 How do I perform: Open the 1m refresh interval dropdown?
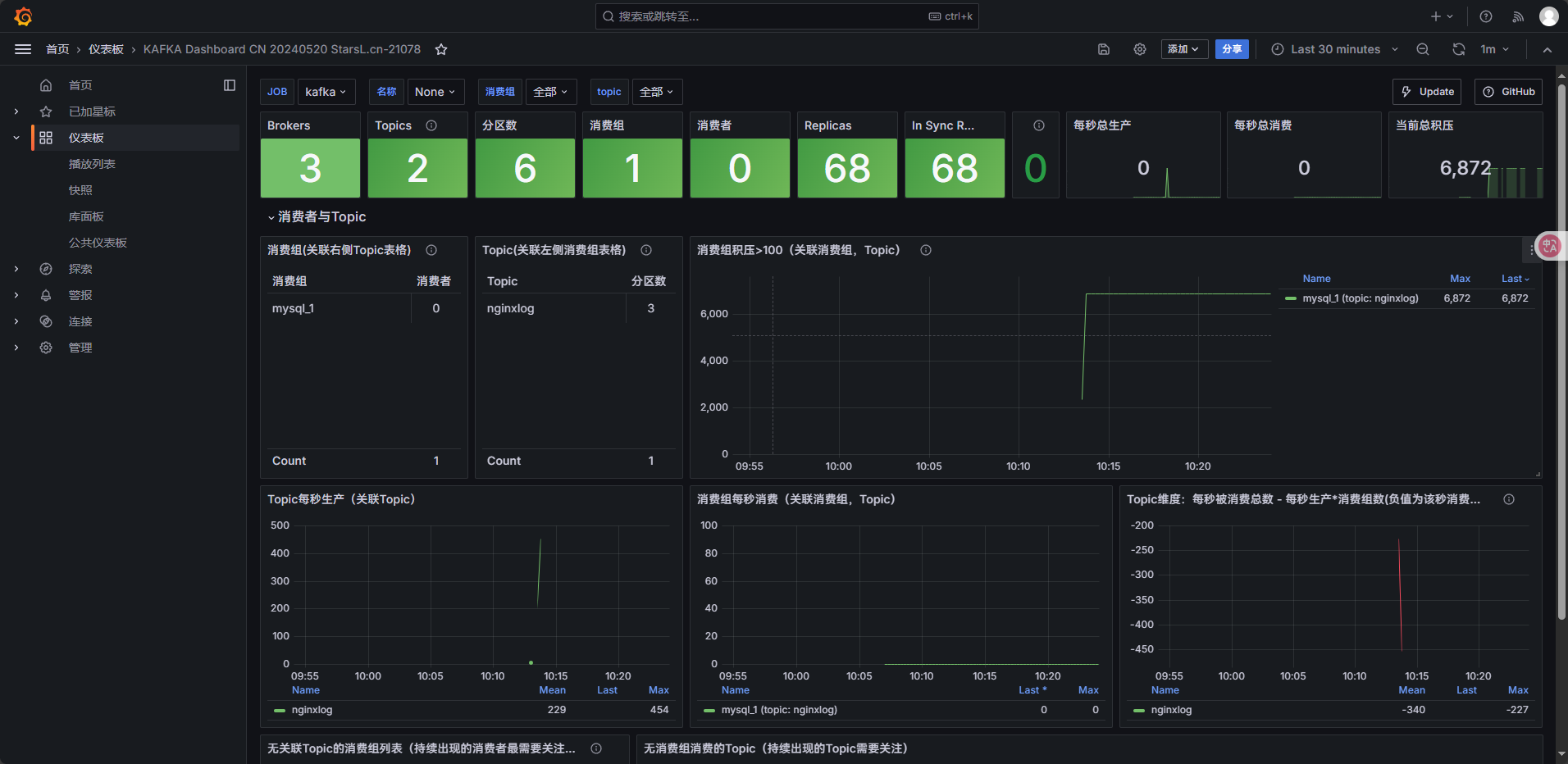tap(1495, 49)
